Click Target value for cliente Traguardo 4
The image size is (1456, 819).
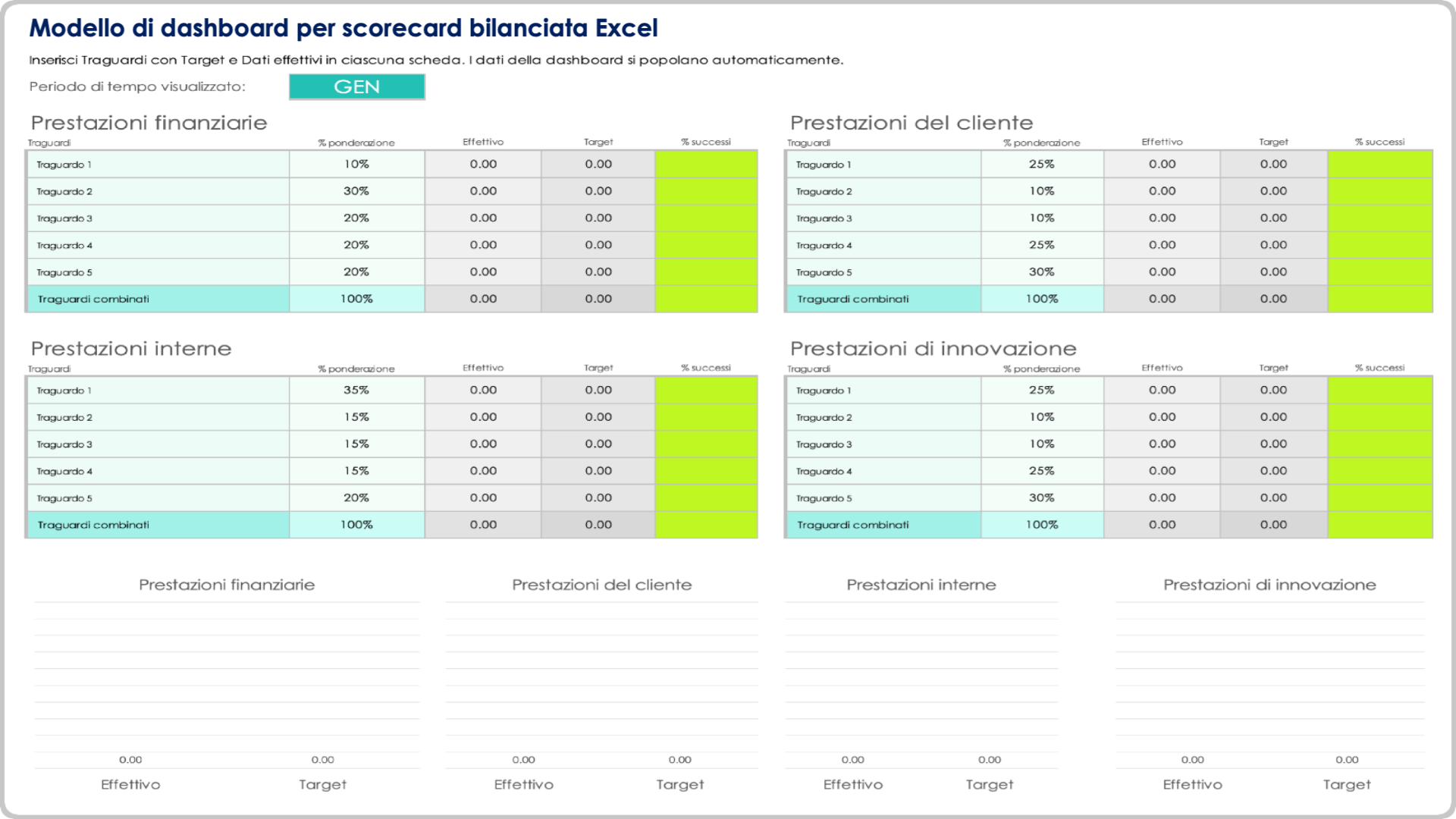tap(1273, 245)
